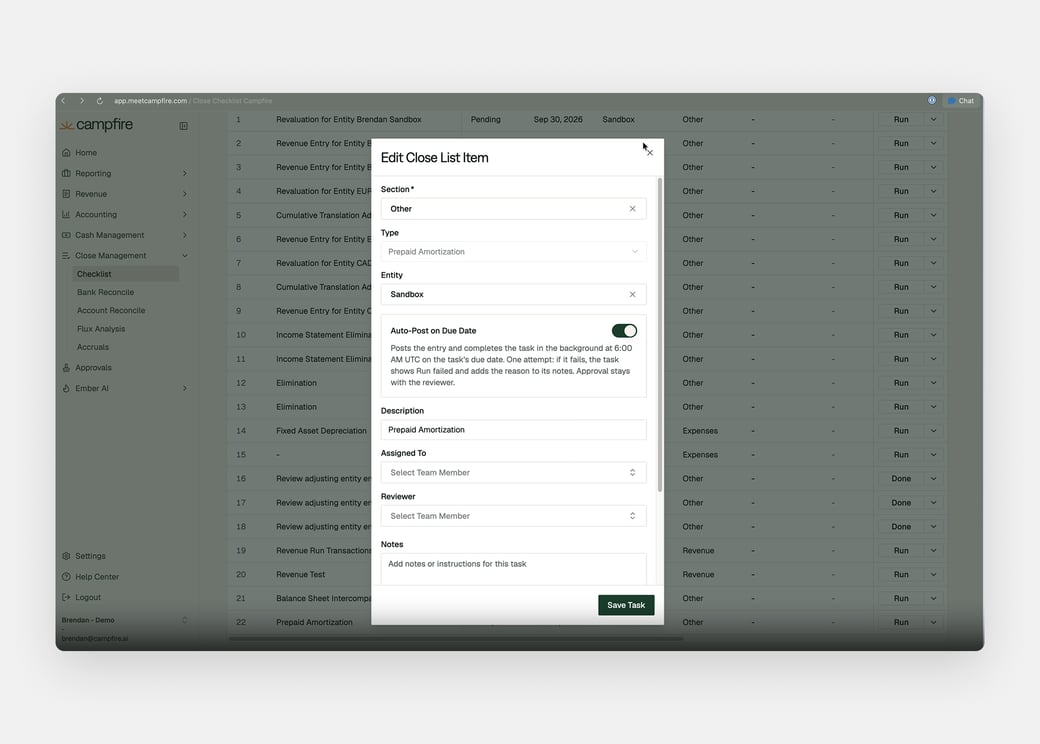The height and width of the screenshot is (744, 1040).
Task: Open Account Reconcile page
Action: 111,310
